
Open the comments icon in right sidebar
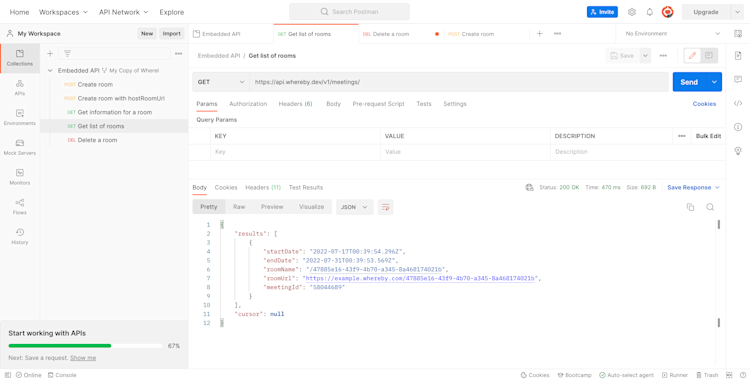coord(738,79)
